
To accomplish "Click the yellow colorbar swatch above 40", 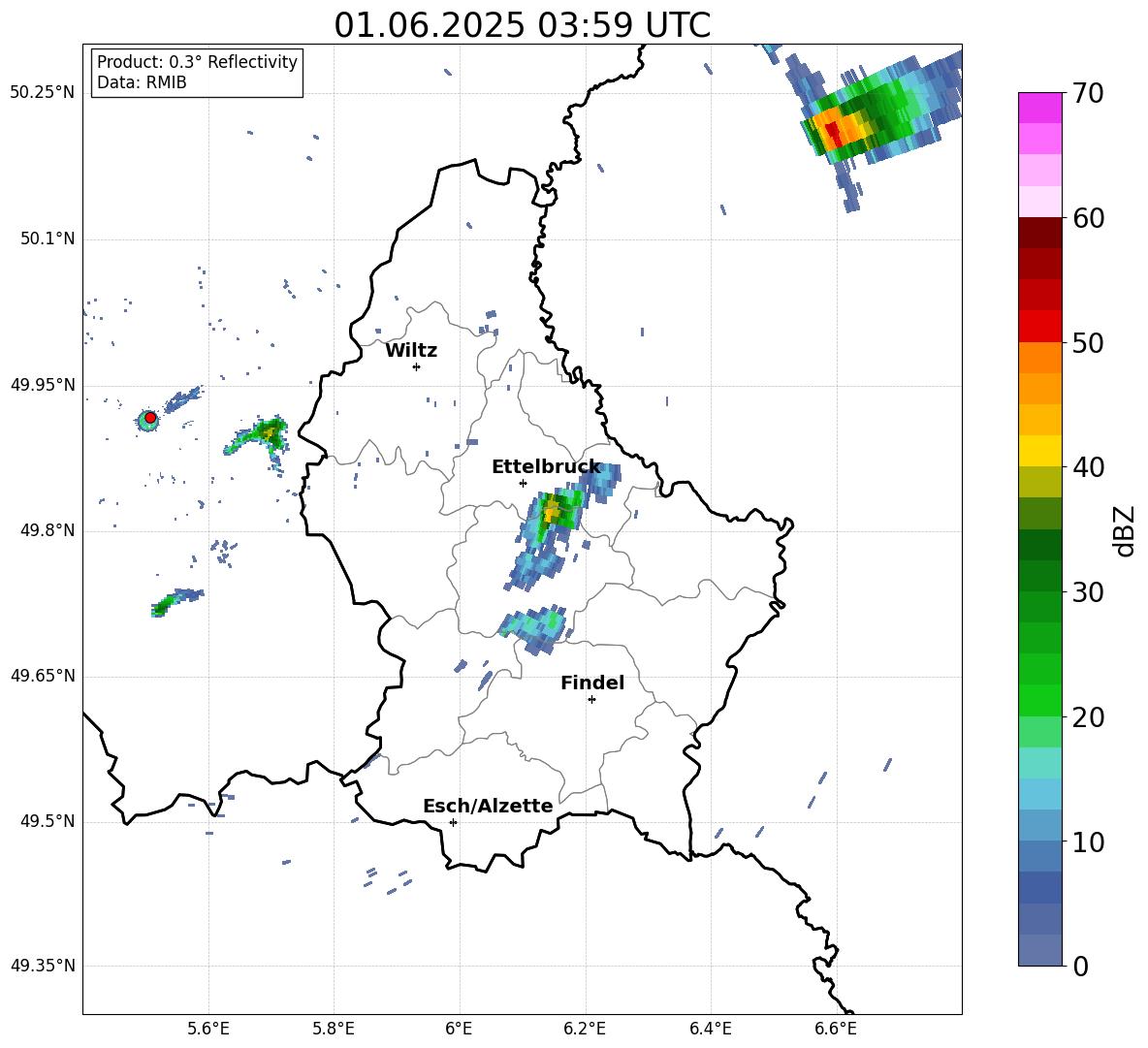I will pyautogui.click(x=1039, y=451).
